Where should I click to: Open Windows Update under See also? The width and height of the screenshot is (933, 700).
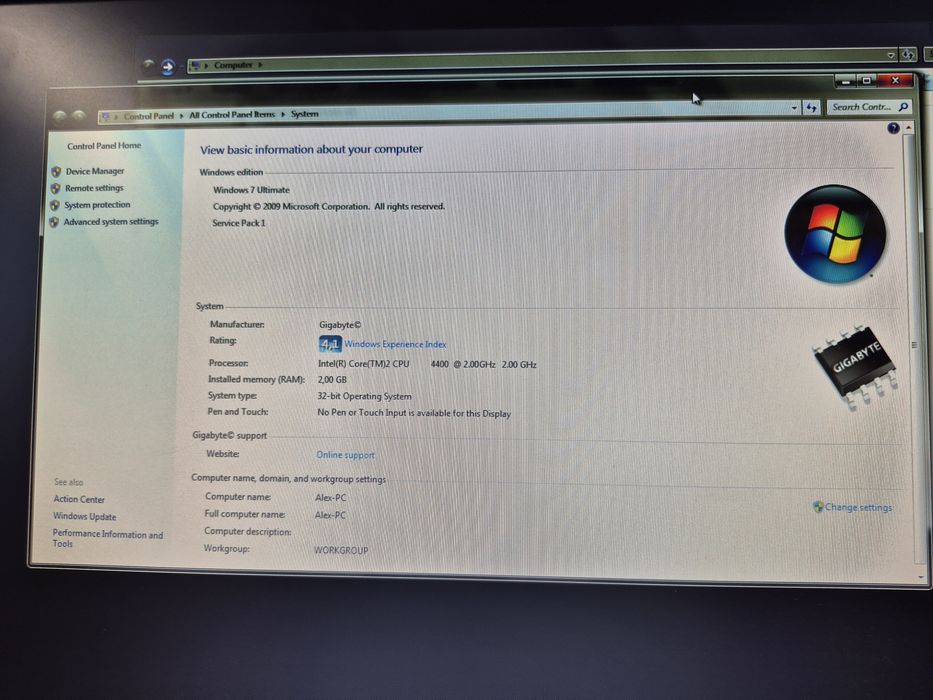[x=84, y=517]
